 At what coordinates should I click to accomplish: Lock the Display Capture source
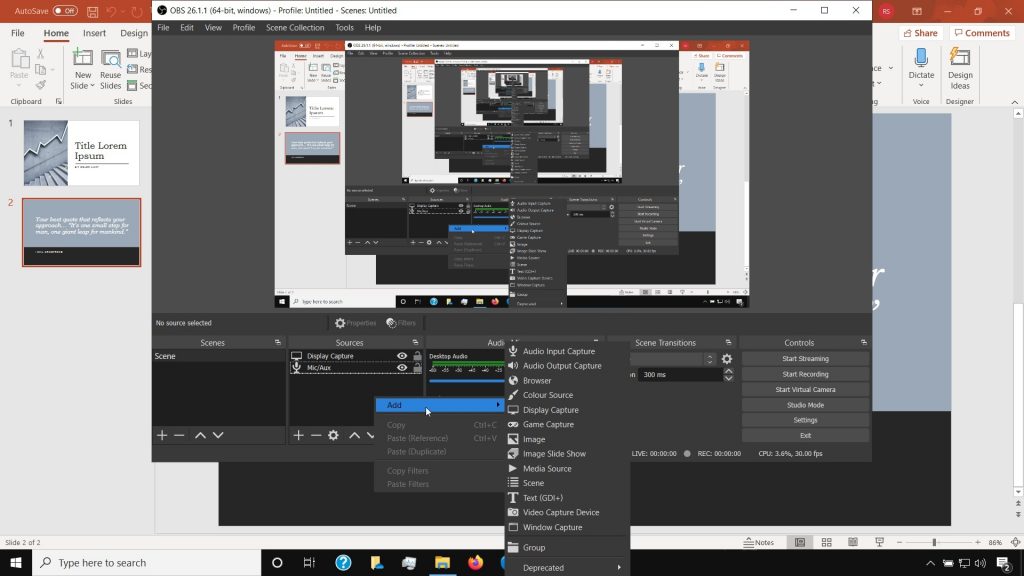coord(417,356)
